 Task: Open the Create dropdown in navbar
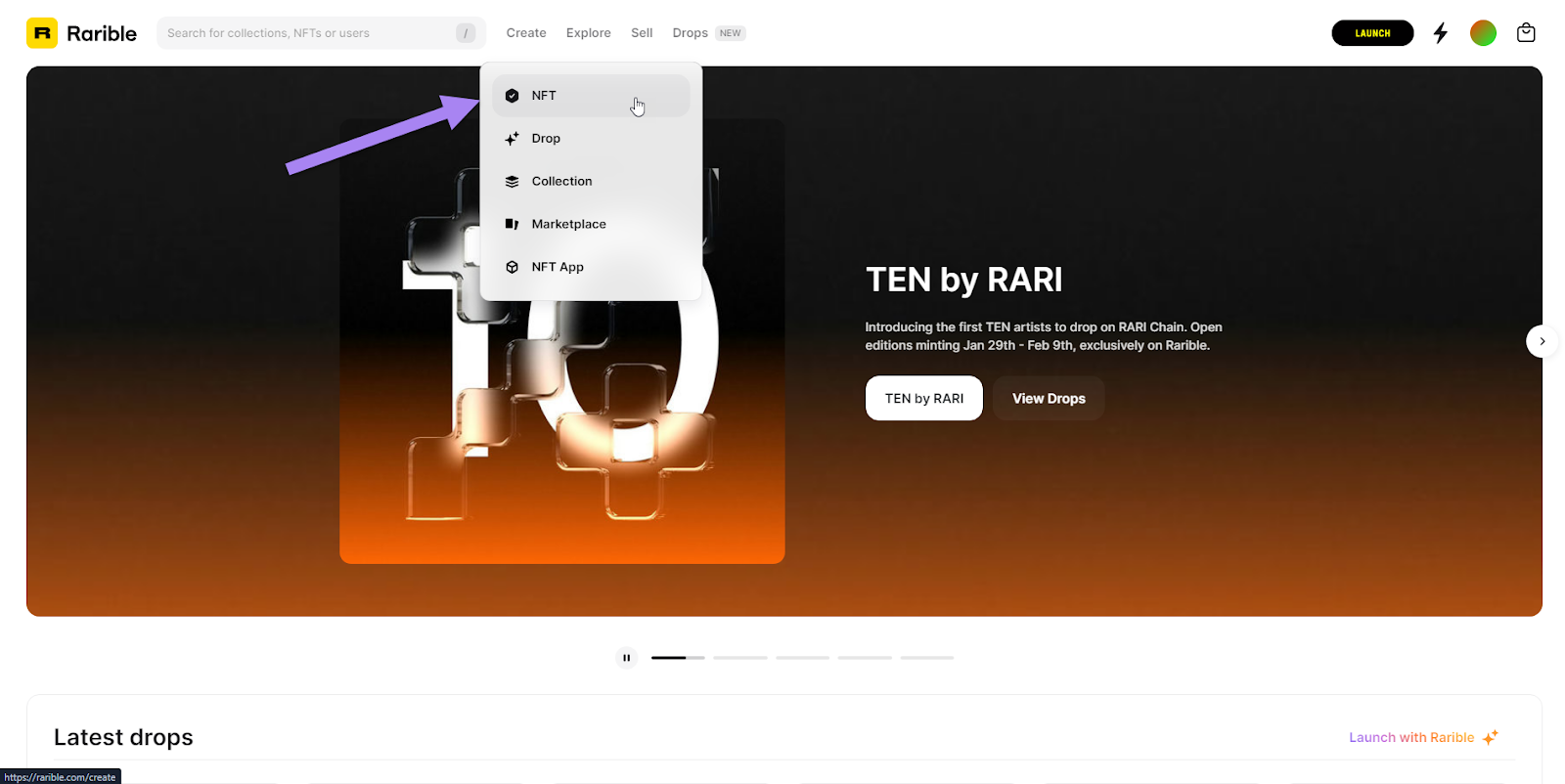526,33
